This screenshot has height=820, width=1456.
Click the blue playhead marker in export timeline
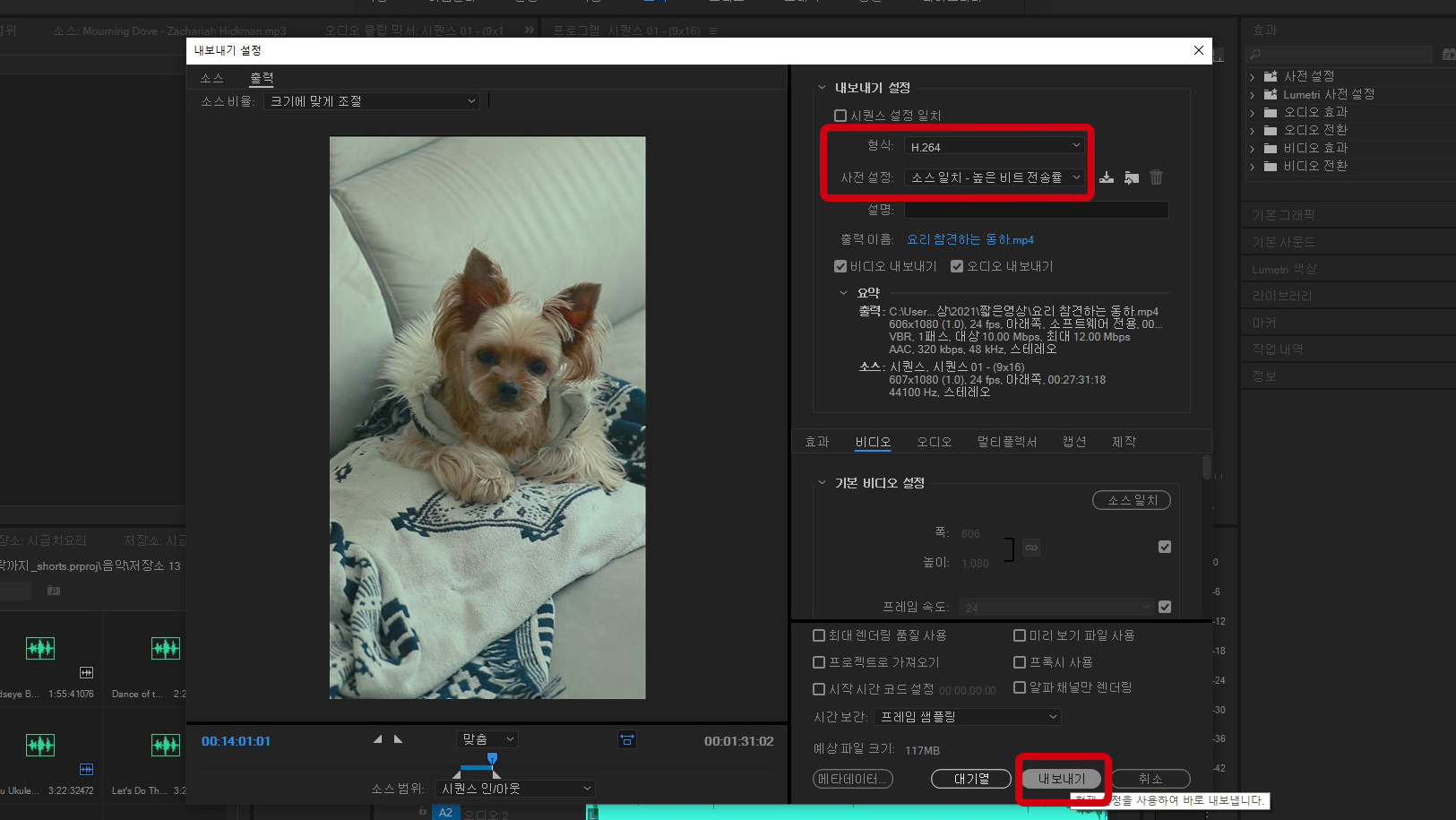point(492,759)
